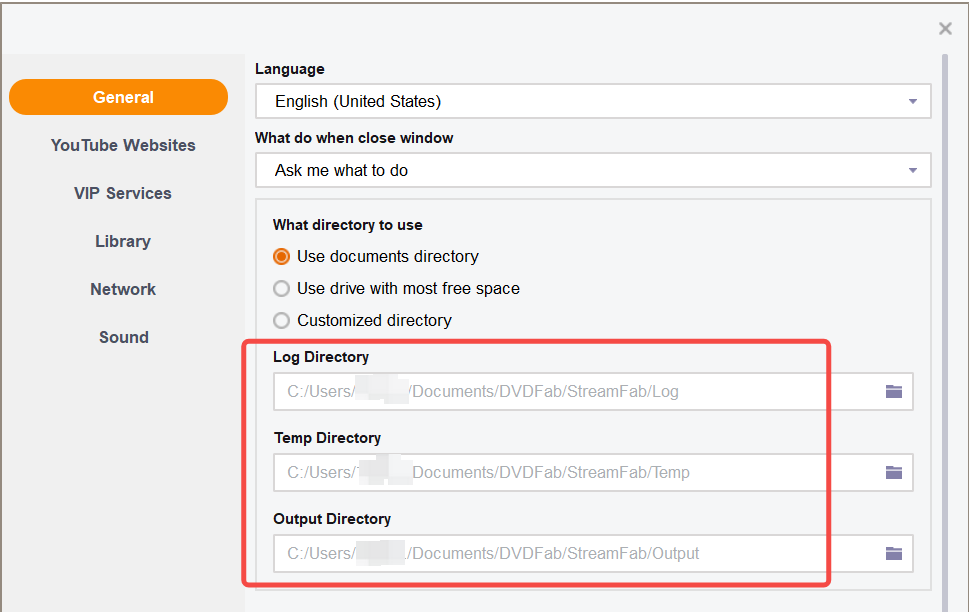This screenshot has height=612, width=969.
Task: Open the Language dropdown
Action: pyautogui.click(x=592, y=101)
